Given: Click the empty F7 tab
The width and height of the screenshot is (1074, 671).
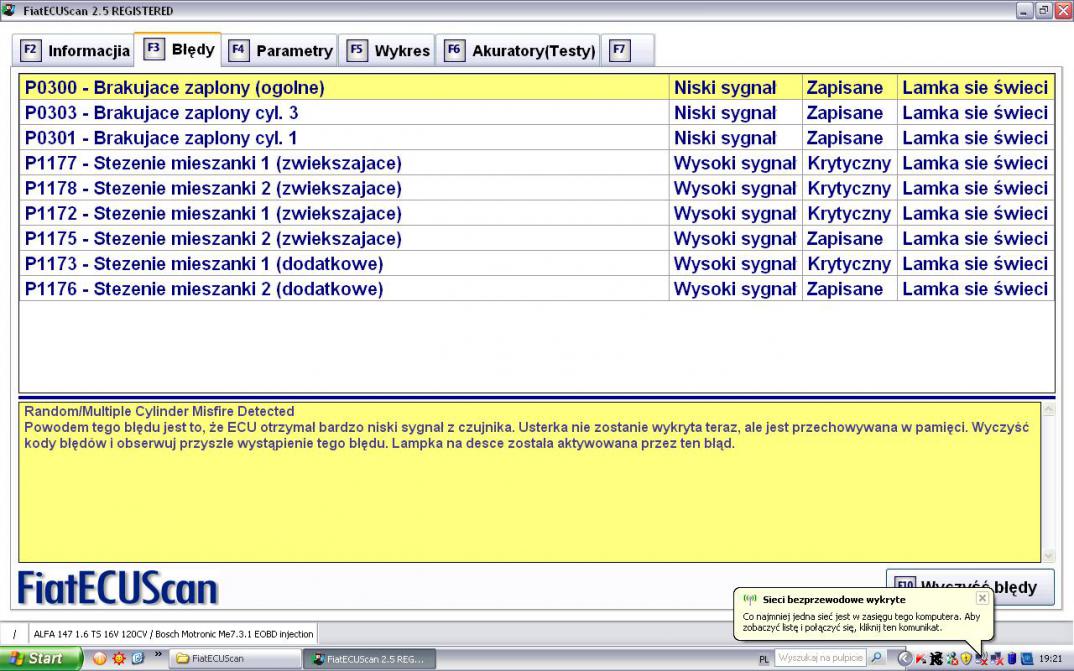Looking at the screenshot, I should pos(627,51).
